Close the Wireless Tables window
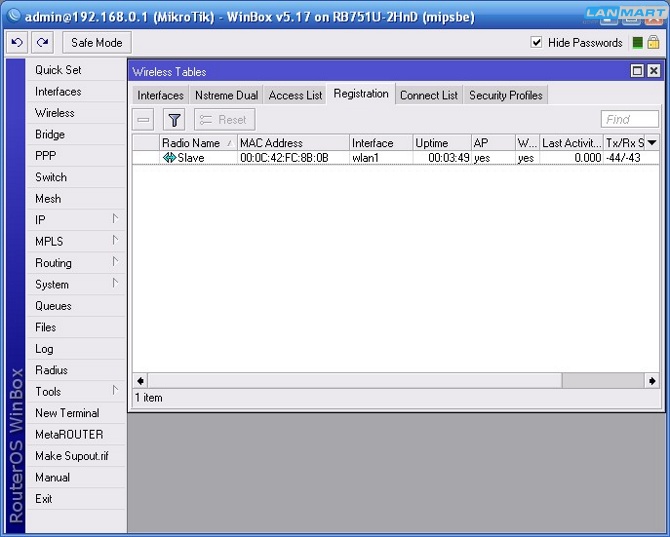This screenshot has width=670, height=537. pos(653,71)
